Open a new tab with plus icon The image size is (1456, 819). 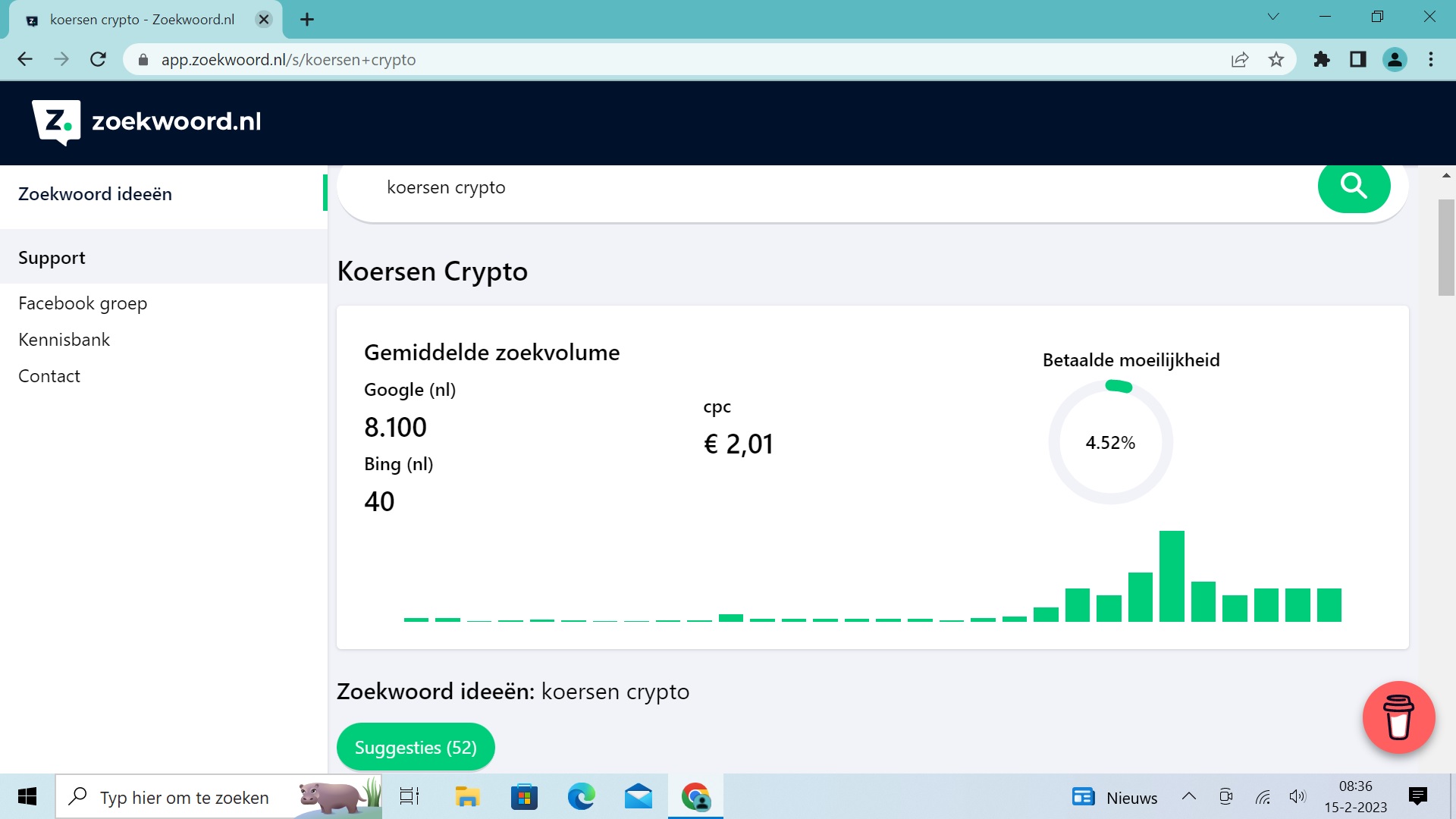pyautogui.click(x=306, y=20)
